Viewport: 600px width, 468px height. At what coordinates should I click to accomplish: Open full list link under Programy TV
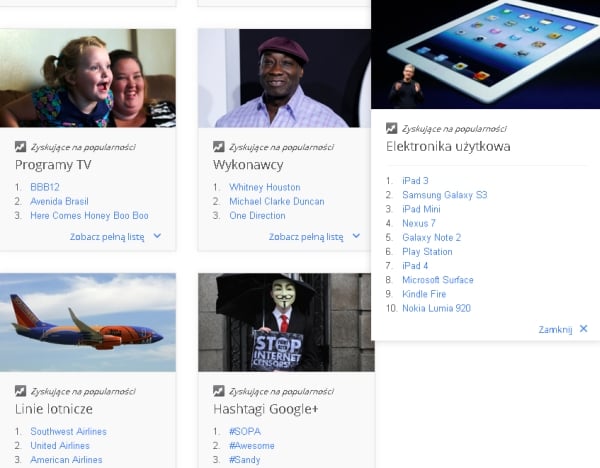click(107, 237)
